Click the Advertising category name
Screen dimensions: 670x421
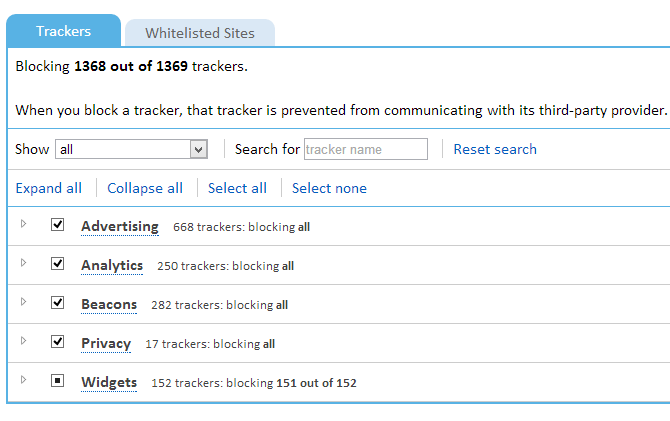120,226
